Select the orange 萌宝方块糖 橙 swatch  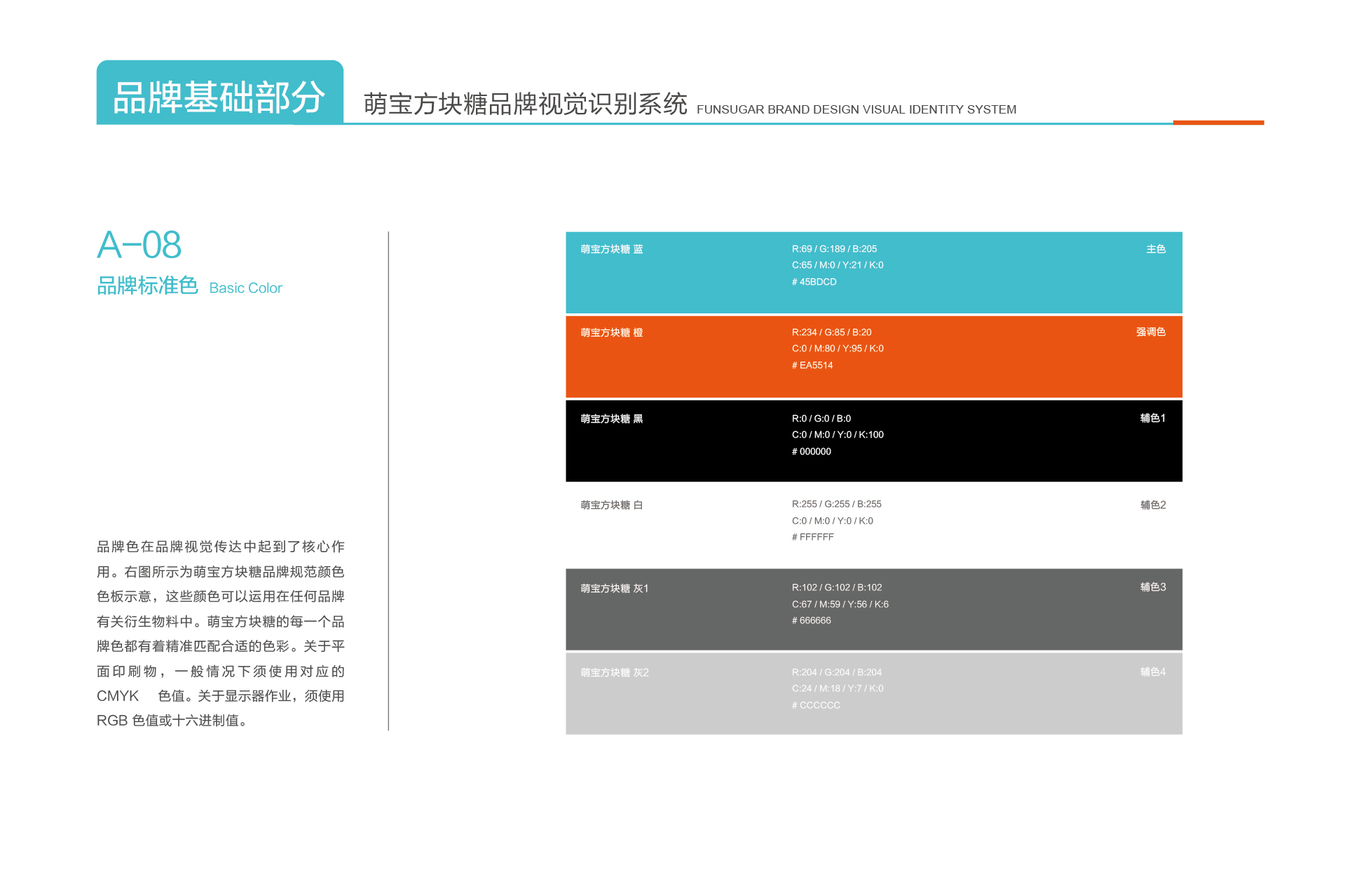[874, 356]
